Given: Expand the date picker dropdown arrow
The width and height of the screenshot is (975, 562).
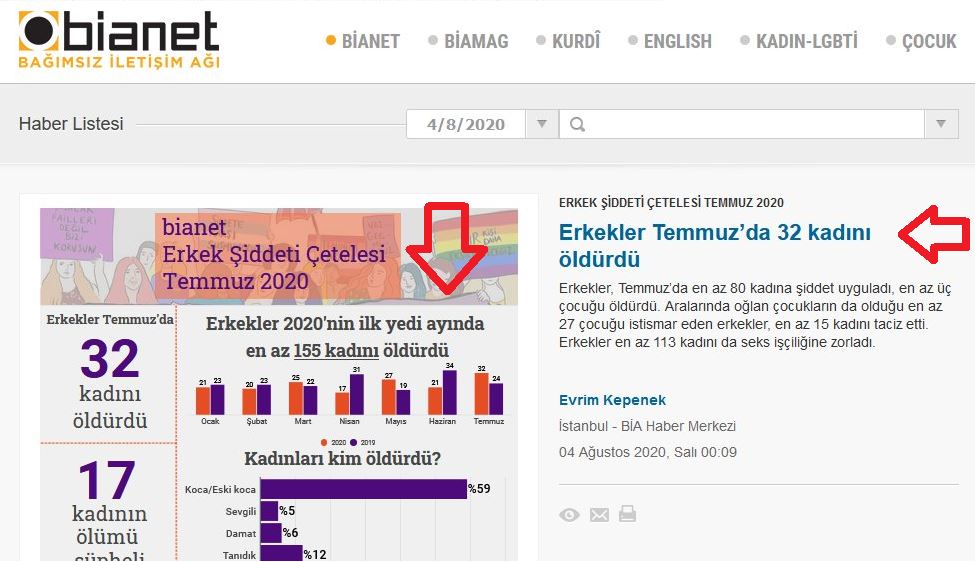Looking at the screenshot, I should tap(542, 124).
